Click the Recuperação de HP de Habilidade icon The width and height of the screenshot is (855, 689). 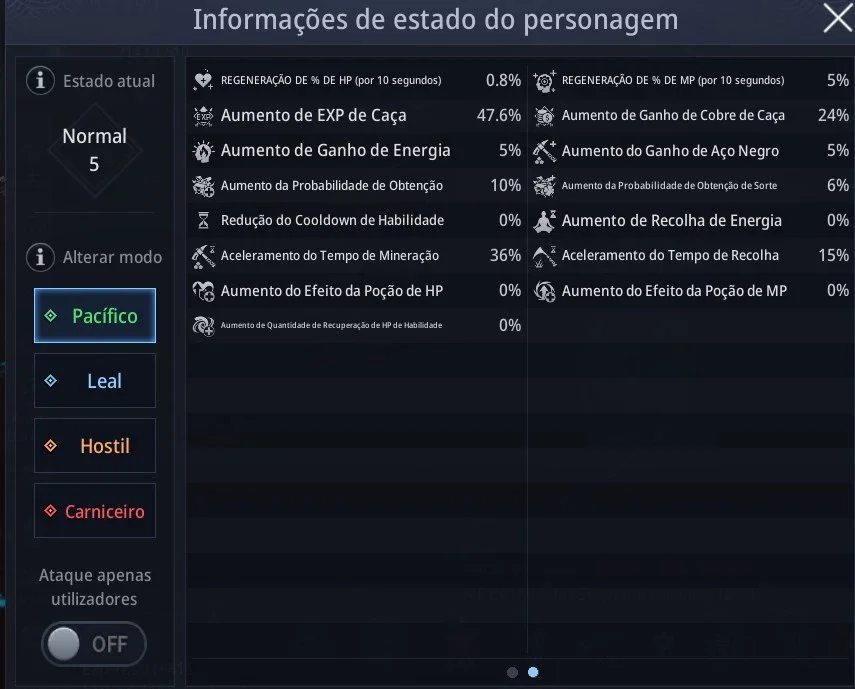pos(203,326)
